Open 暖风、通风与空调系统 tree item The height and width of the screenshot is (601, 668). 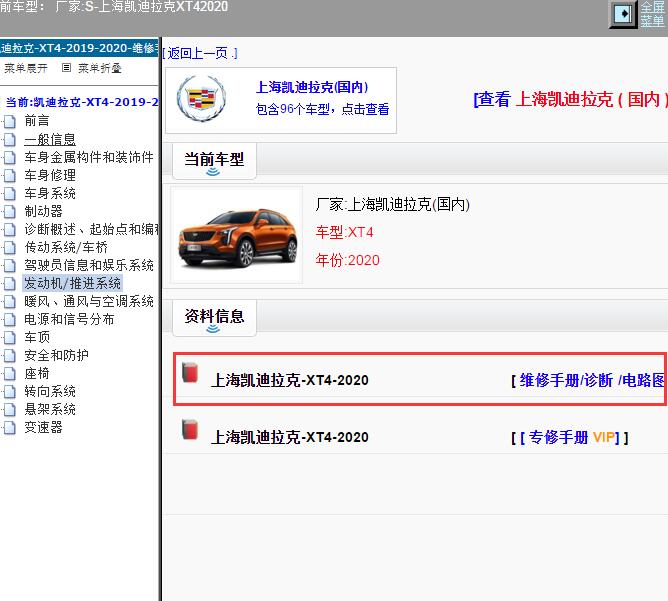click(x=89, y=302)
